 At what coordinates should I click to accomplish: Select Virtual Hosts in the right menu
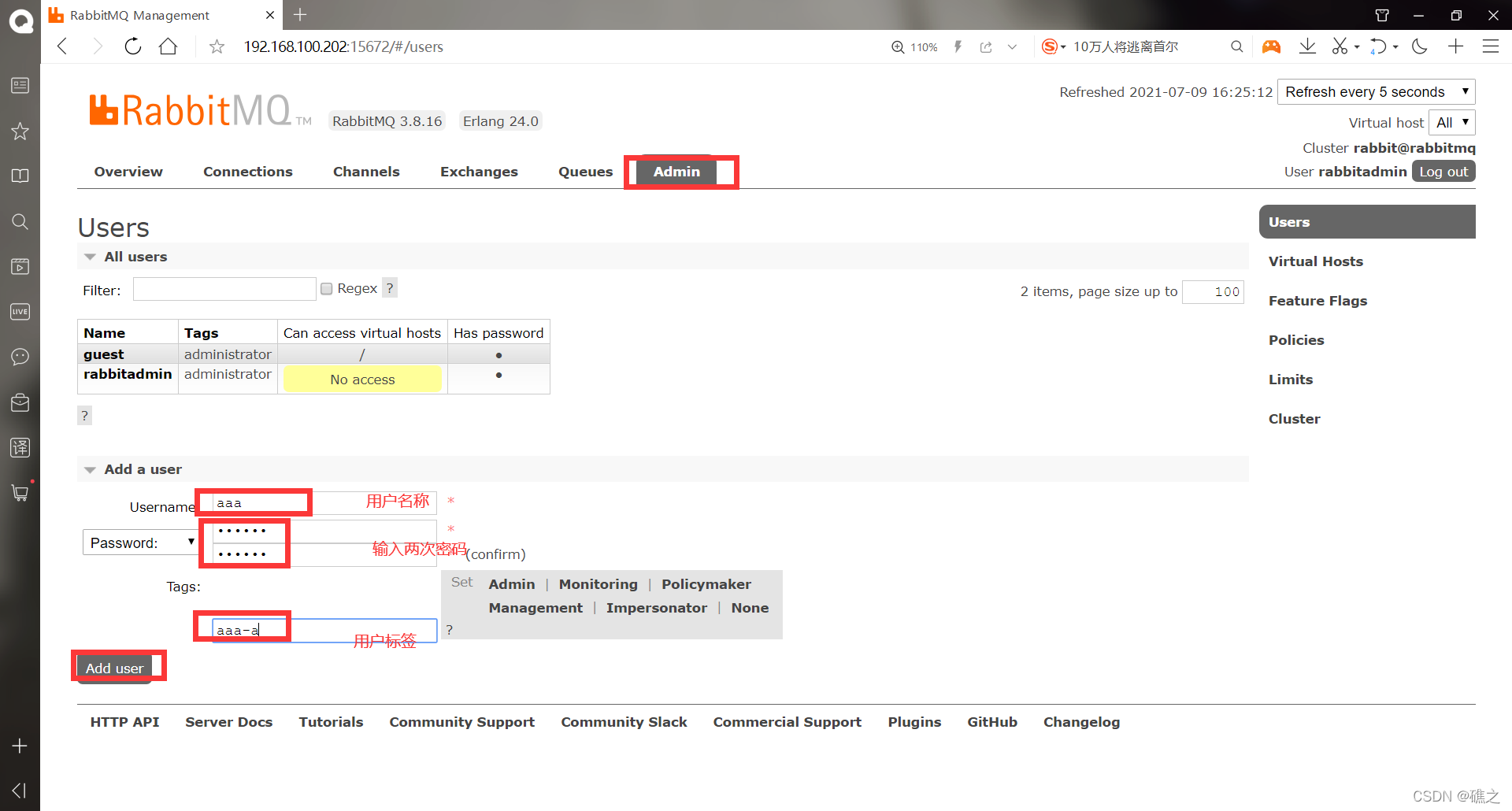[x=1315, y=261]
